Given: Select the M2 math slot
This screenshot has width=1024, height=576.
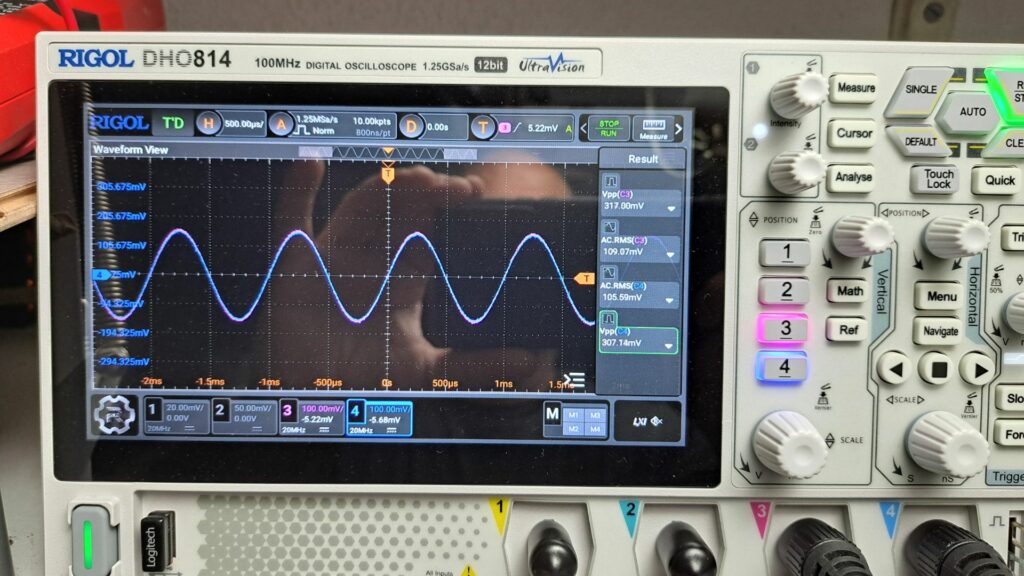Looking at the screenshot, I should 573,429.
